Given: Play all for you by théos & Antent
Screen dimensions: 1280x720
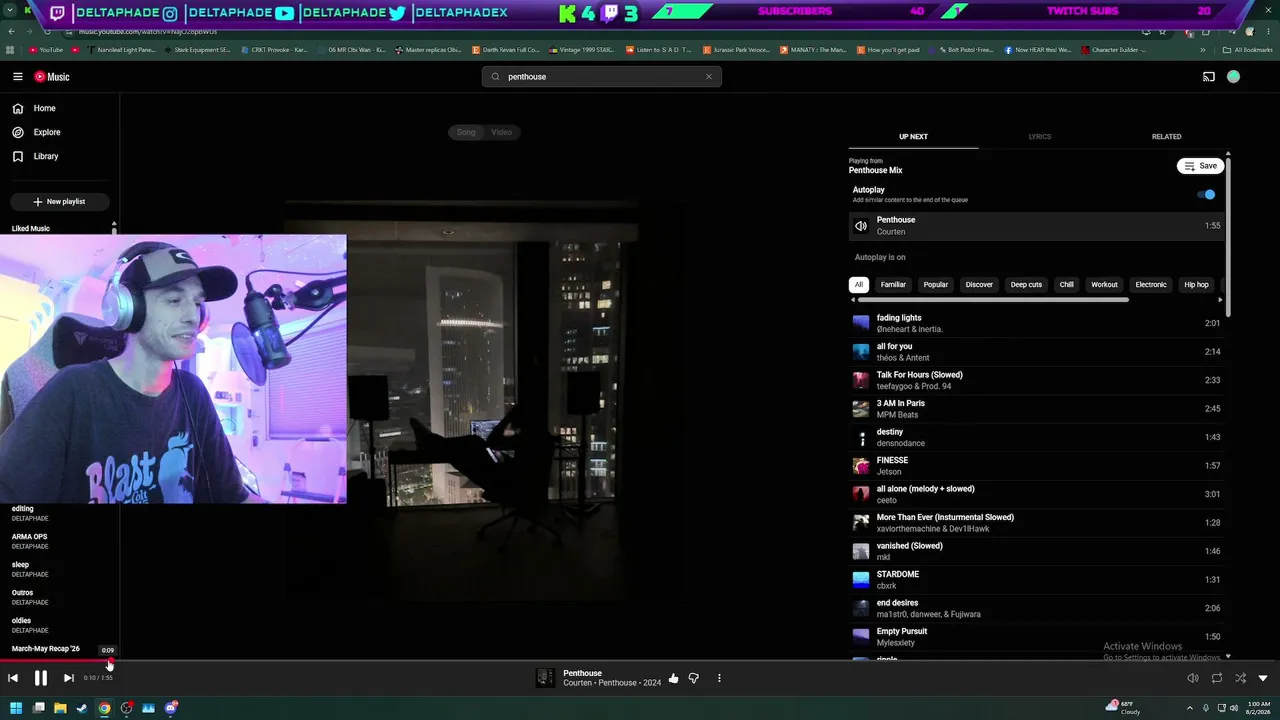Looking at the screenshot, I should [x=1036, y=352].
